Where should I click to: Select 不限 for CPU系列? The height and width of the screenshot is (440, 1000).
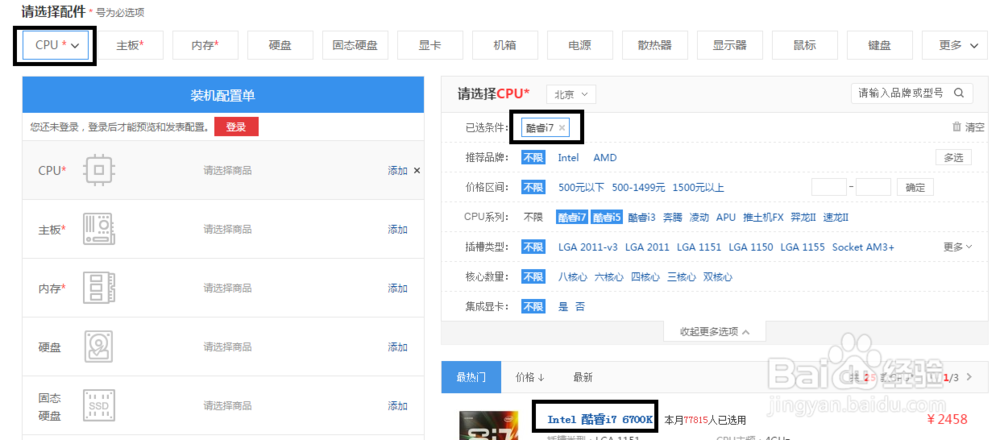click(533, 217)
